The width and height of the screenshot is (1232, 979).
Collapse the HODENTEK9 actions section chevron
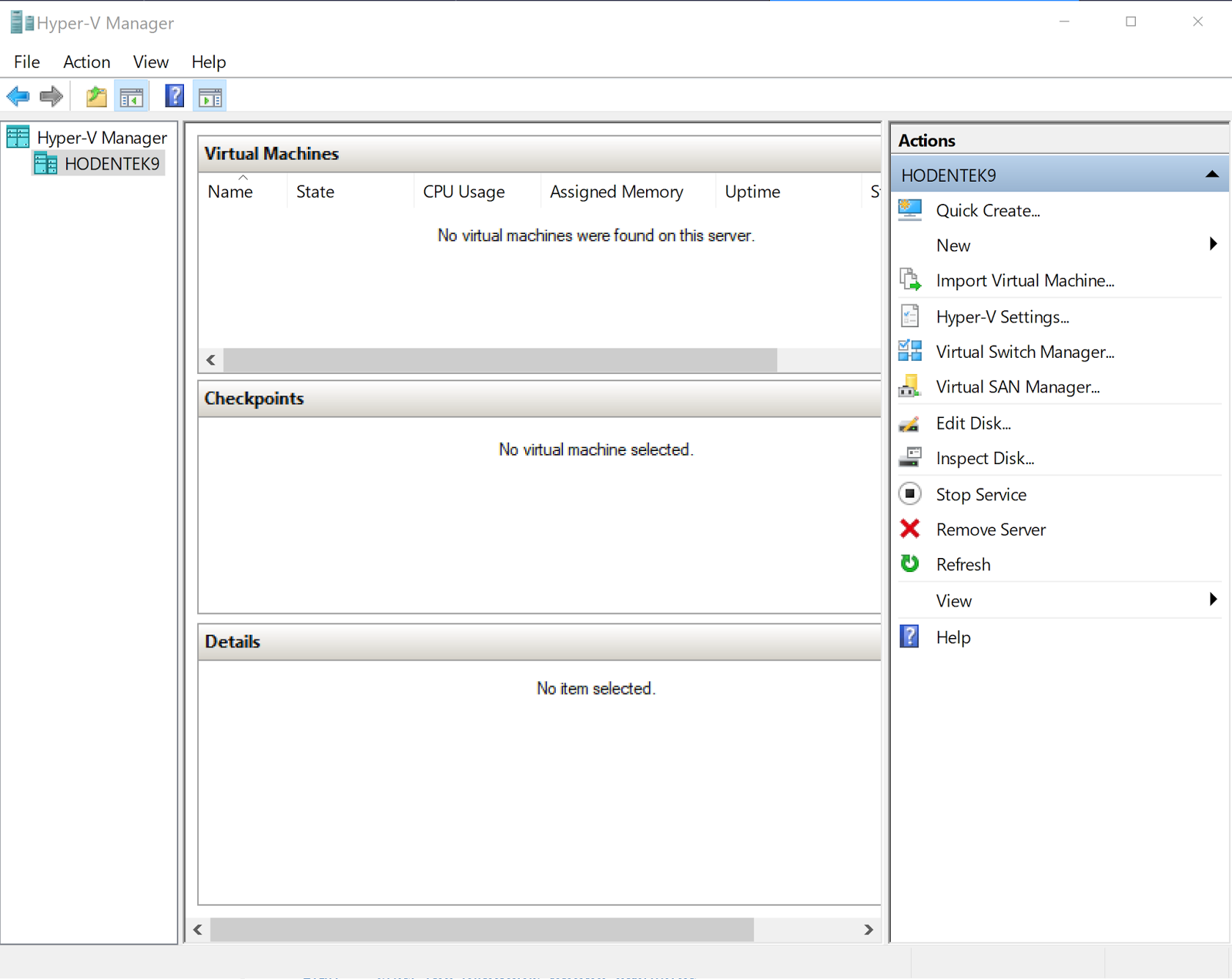click(1213, 175)
